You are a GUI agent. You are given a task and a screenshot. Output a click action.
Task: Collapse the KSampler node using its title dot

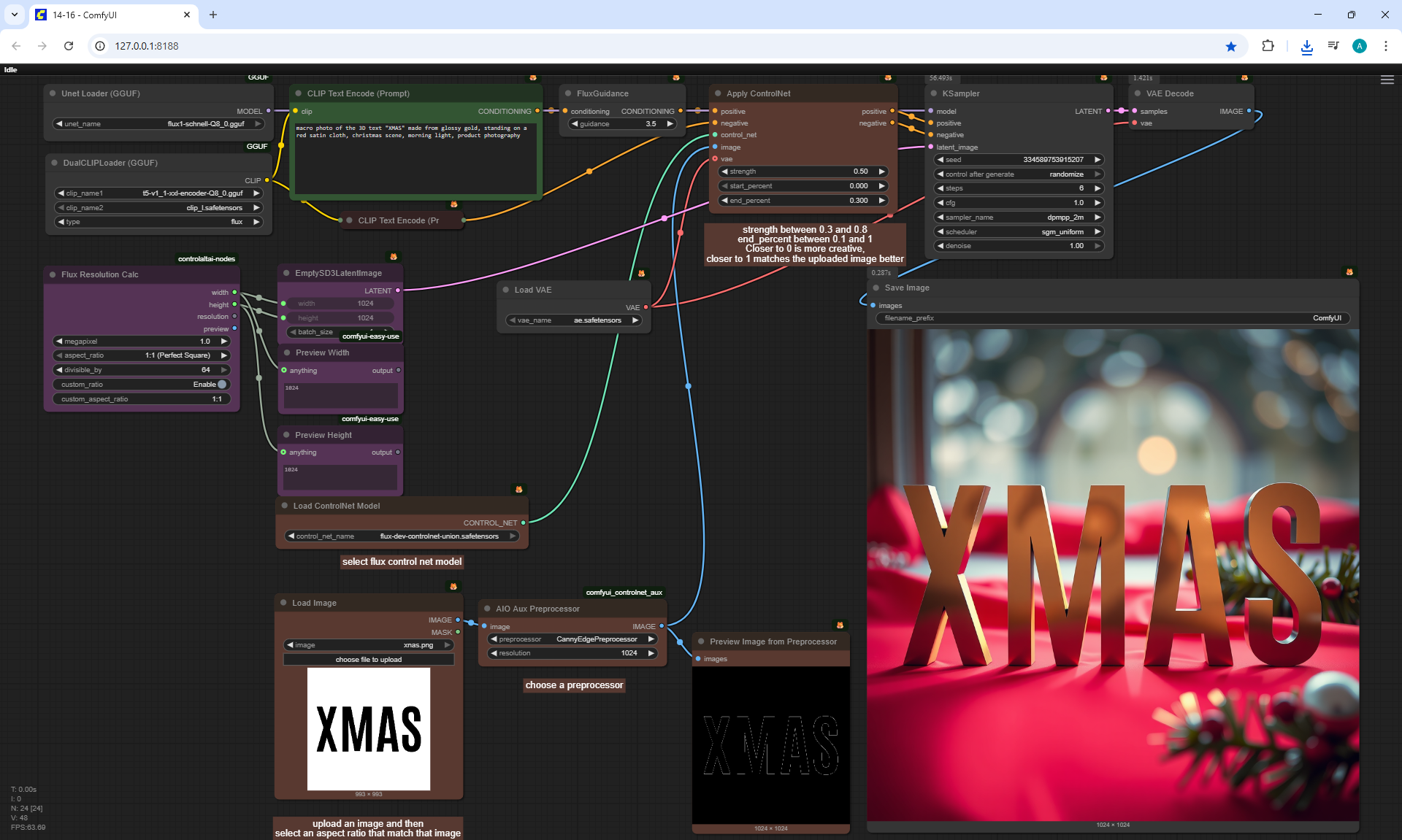pos(934,93)
